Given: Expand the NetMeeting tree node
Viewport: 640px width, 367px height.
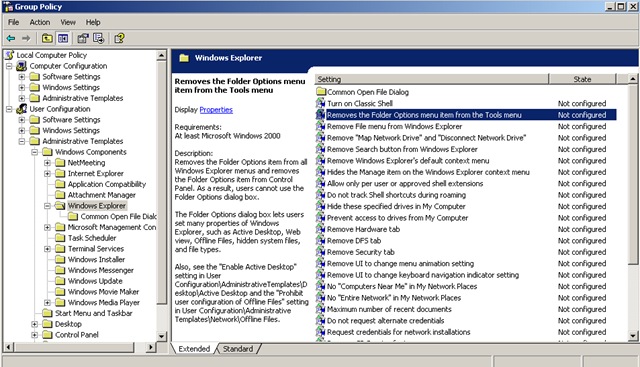Looking at the screenshot, I should [47, 162].
